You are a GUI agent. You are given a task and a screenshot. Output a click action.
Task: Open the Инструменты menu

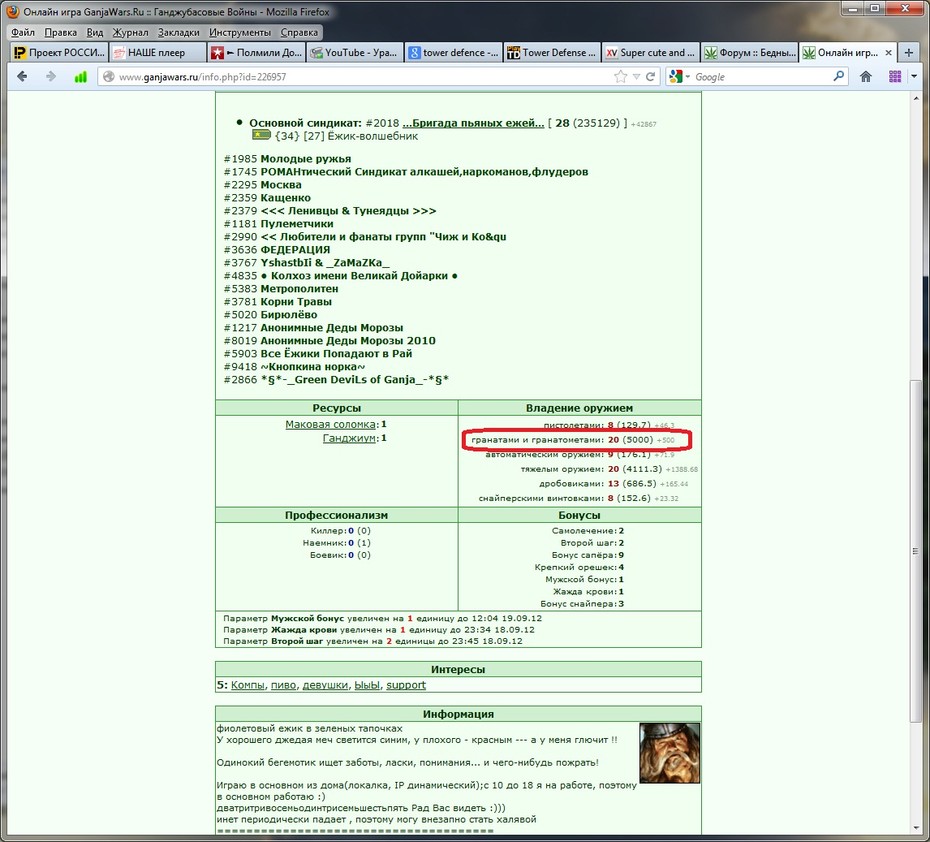pos(240,32)
